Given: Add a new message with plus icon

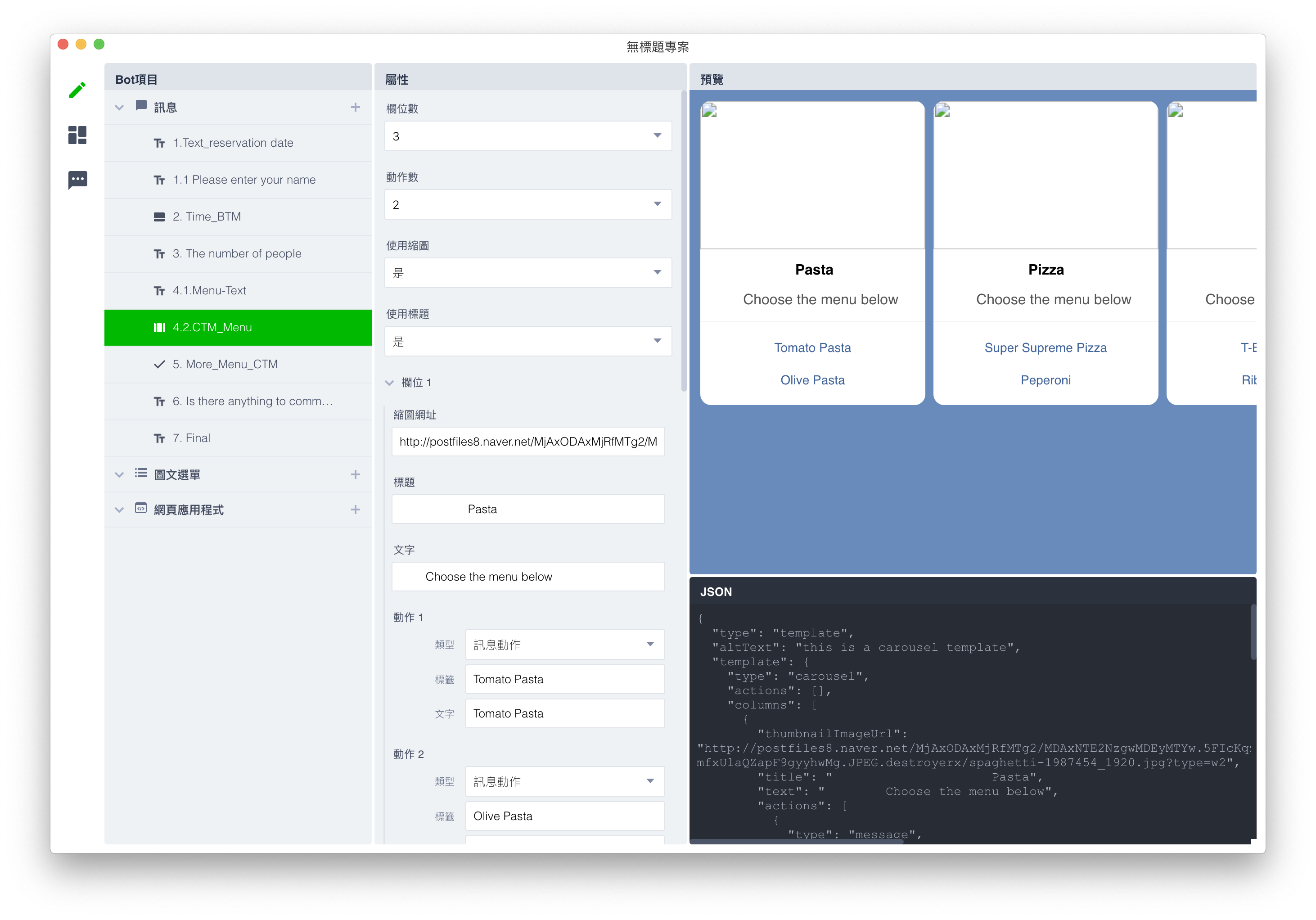Looking at the screenshot, I should (x=356, y=107).
